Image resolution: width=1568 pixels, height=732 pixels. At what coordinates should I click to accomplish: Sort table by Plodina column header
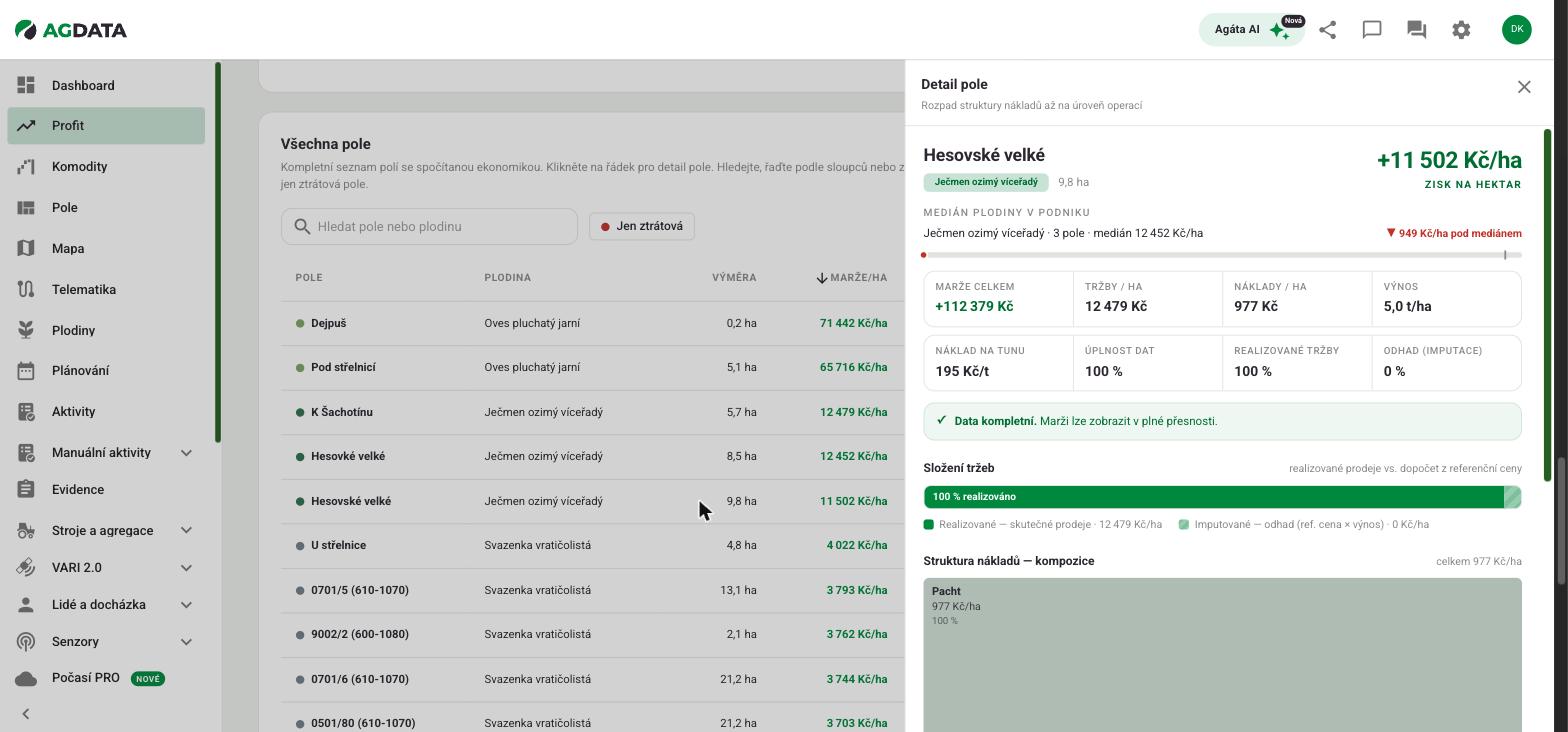click(x=507, y=278)
